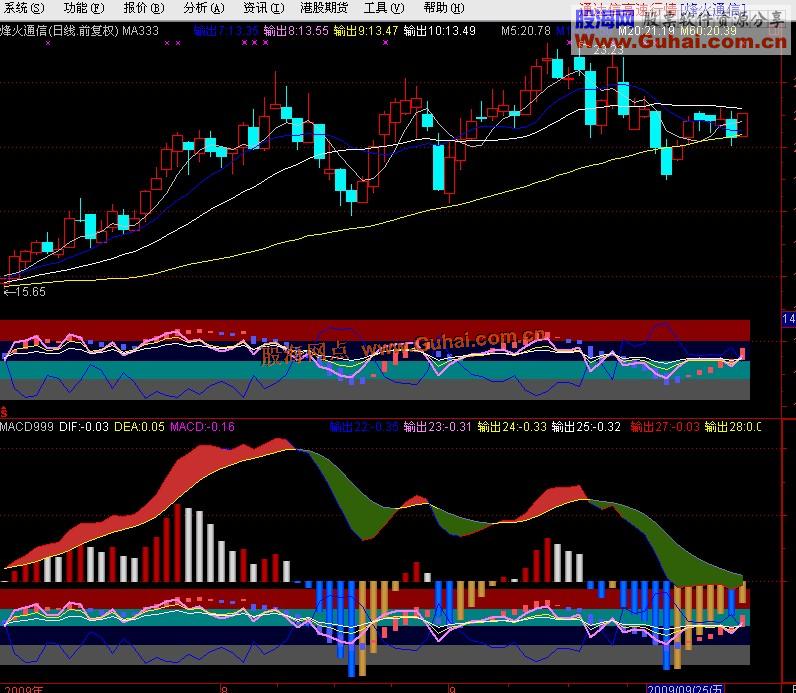Open the 功能(F) menu
The image size is (796, 693).
click(x=84, y=8)
